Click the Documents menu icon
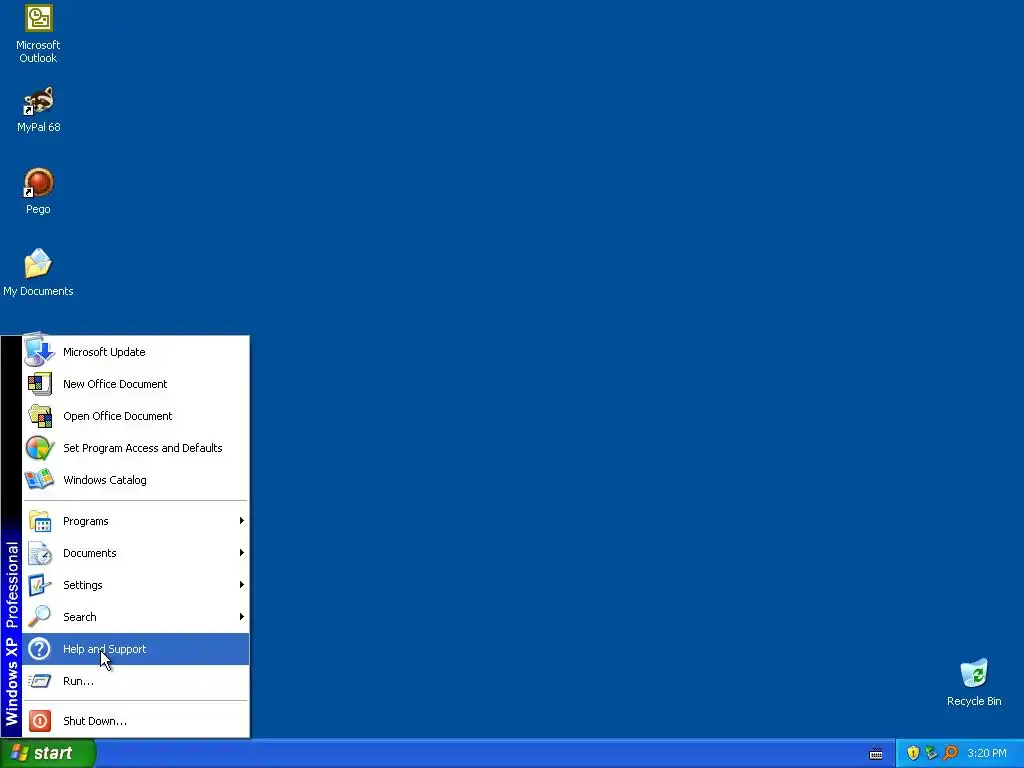This screenshot has width=1024, height=768. (x=39, y=552)
